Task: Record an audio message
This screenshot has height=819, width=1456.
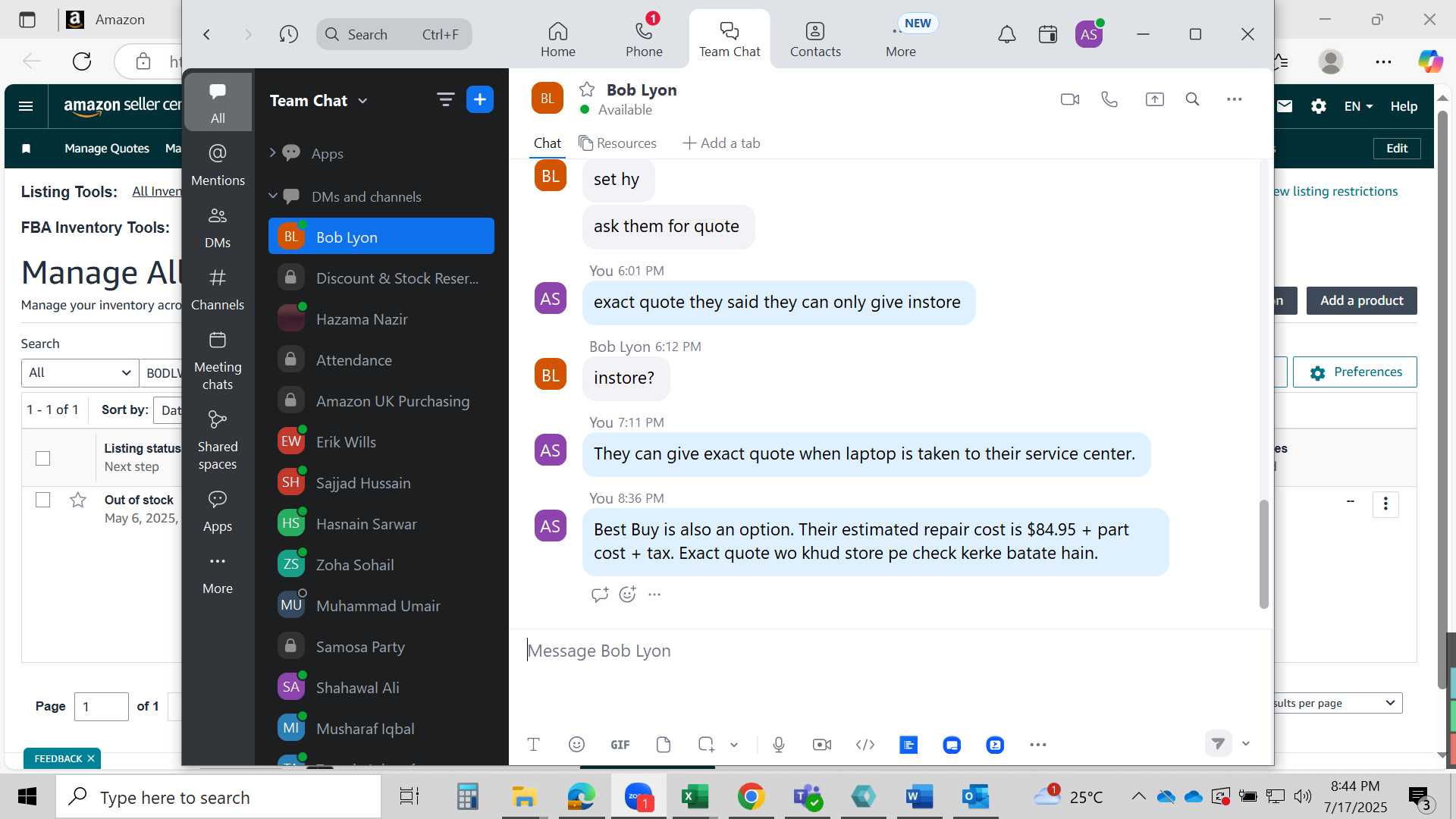Action: (779, 745)
